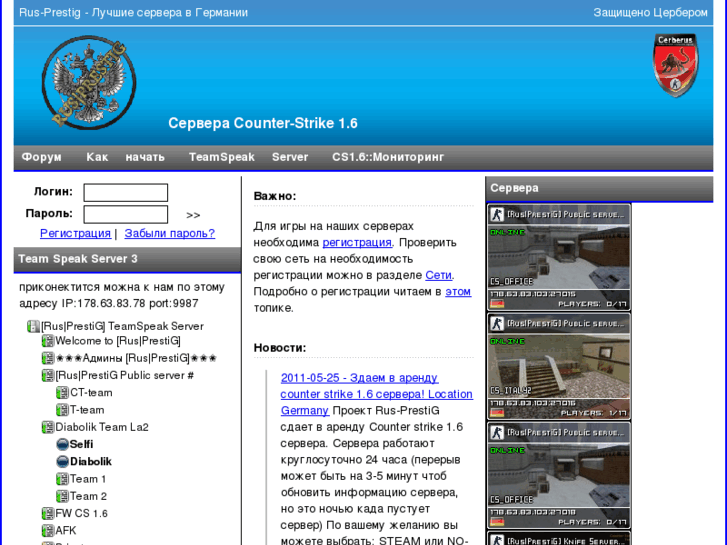The image size is (727, 545).
Task: Click the Selfi user status icon
Action: pyautogui.click(x=62, y=444)
